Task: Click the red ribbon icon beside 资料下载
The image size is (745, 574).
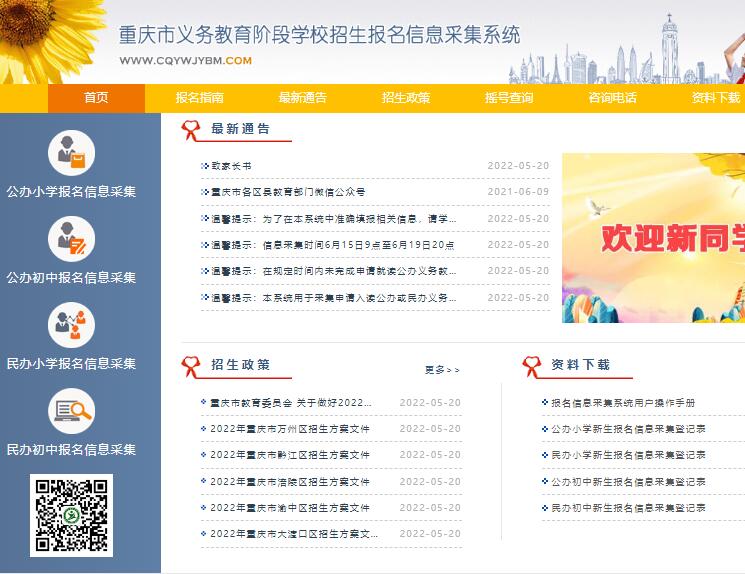Action: tap(531, 366)
